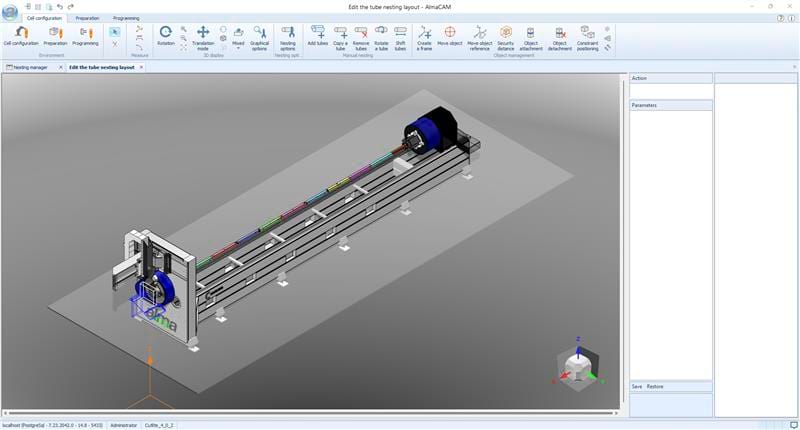
Task: Activate Translation mode
Action: click(x=203, y=36)
